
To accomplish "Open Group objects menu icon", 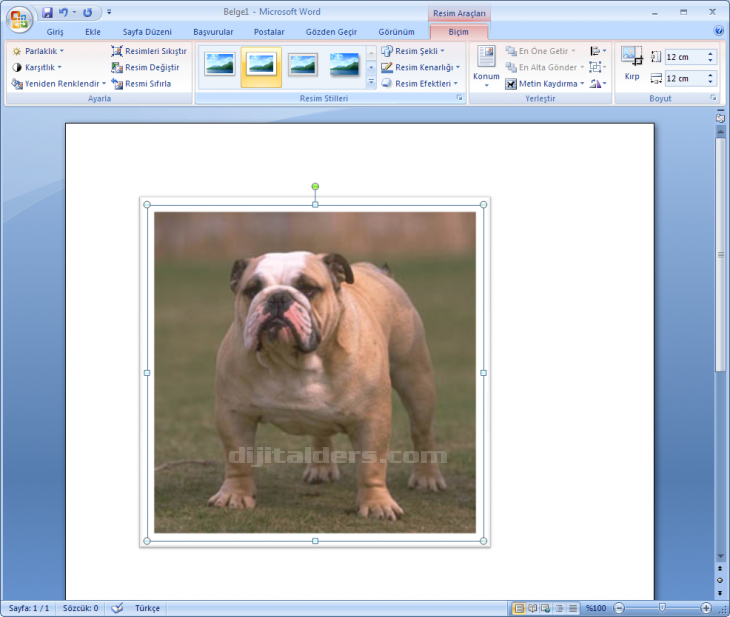I will point(598,67).
